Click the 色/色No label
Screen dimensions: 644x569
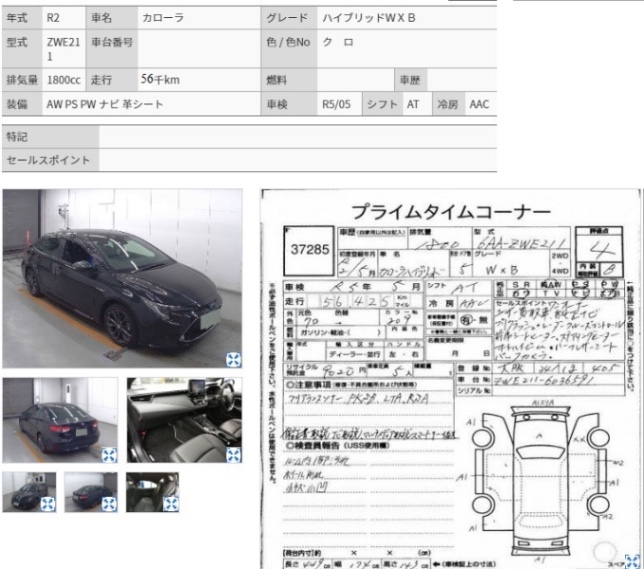288,42
